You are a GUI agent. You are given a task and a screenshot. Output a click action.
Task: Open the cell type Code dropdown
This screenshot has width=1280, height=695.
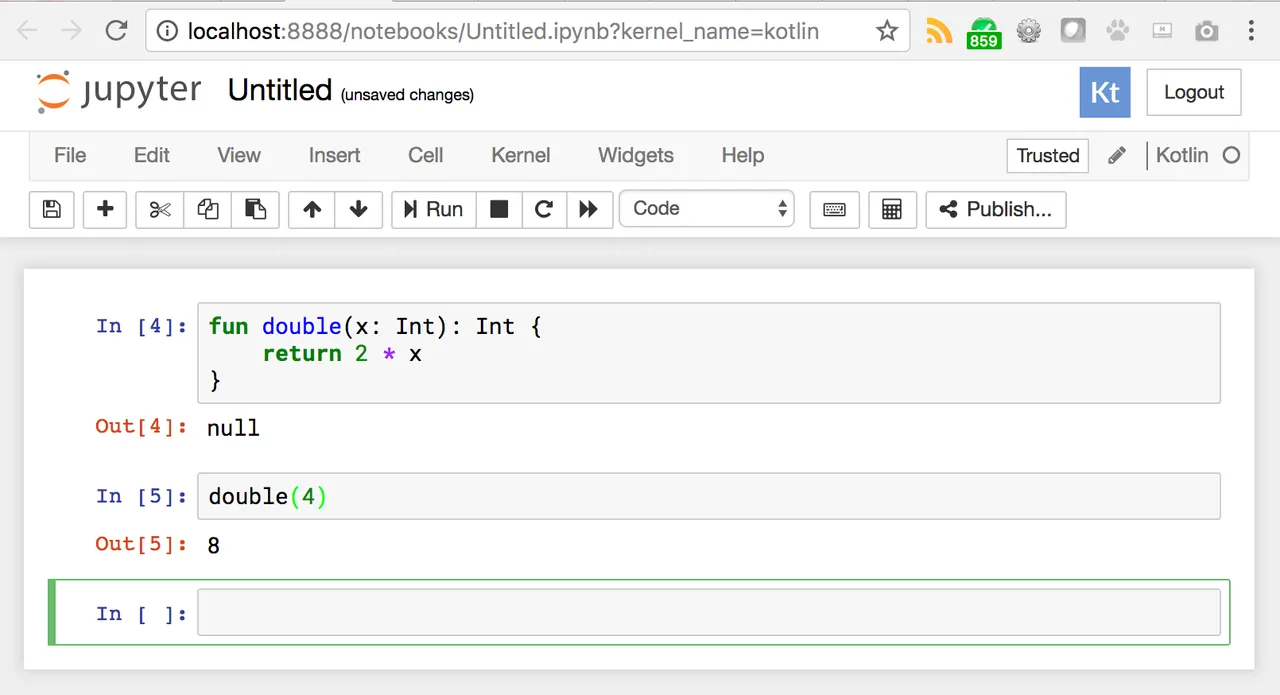click(707, 209)
